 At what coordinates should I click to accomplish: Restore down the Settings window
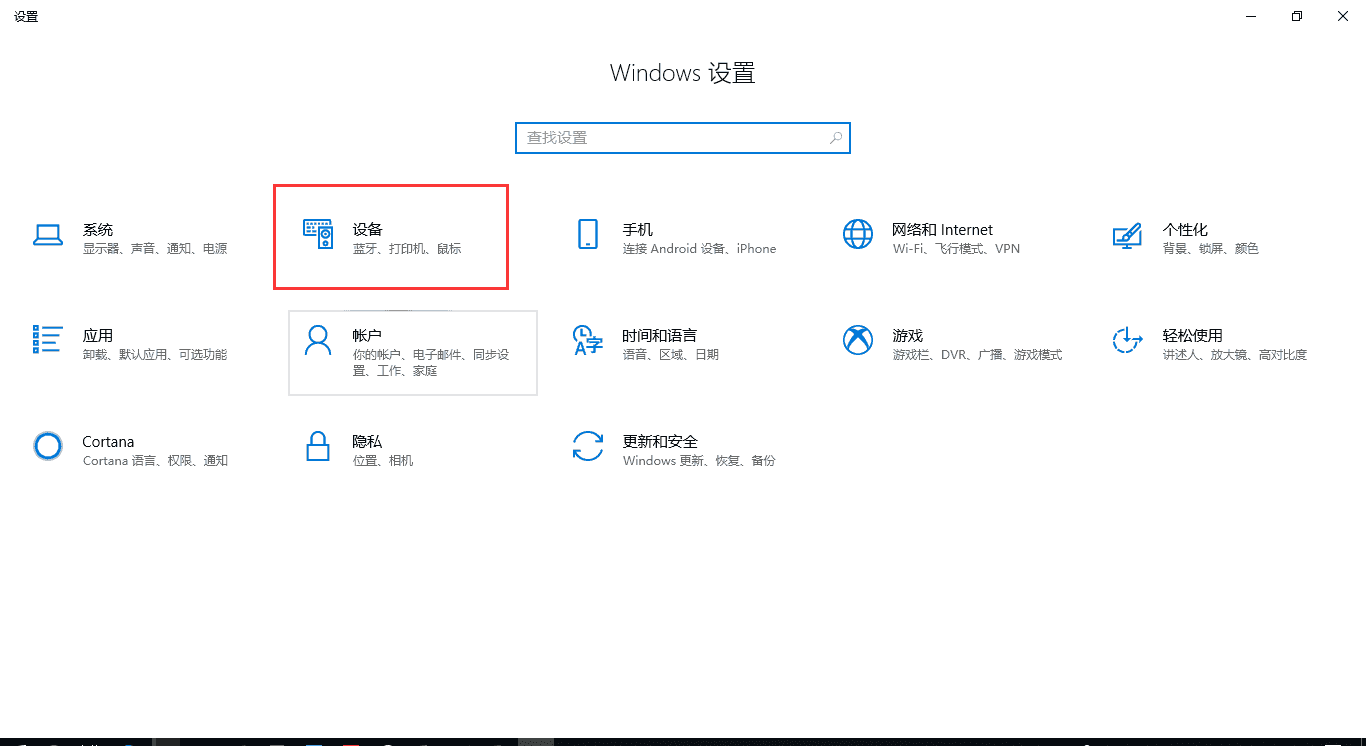click(x=1297, y=16)
